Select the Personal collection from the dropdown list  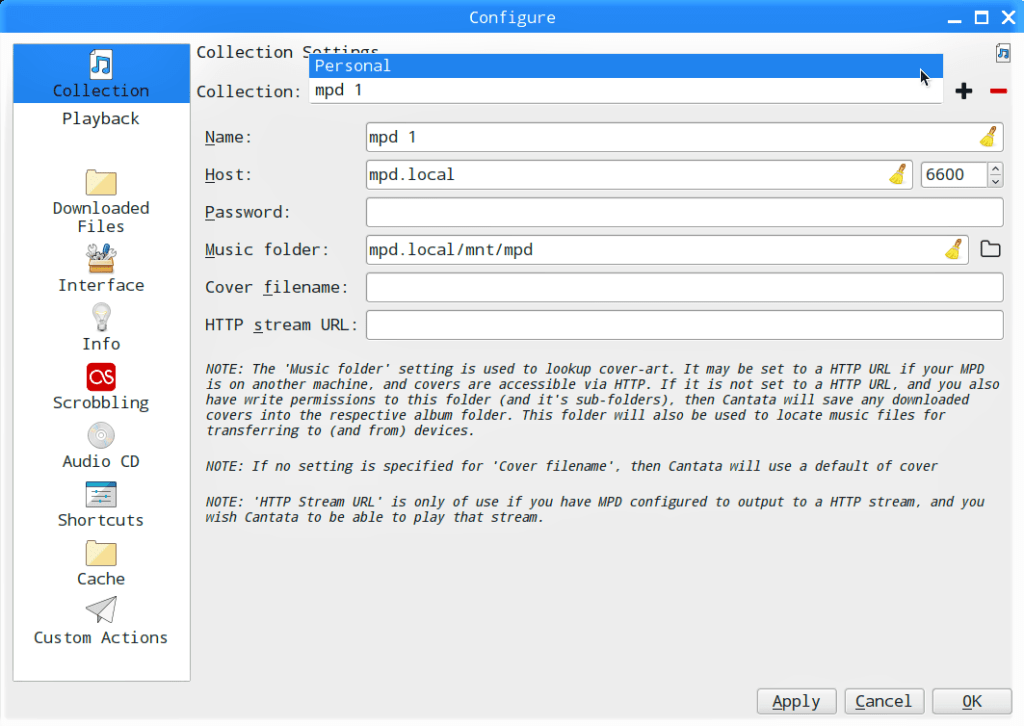pyautogui.click(x=626, y=66)
